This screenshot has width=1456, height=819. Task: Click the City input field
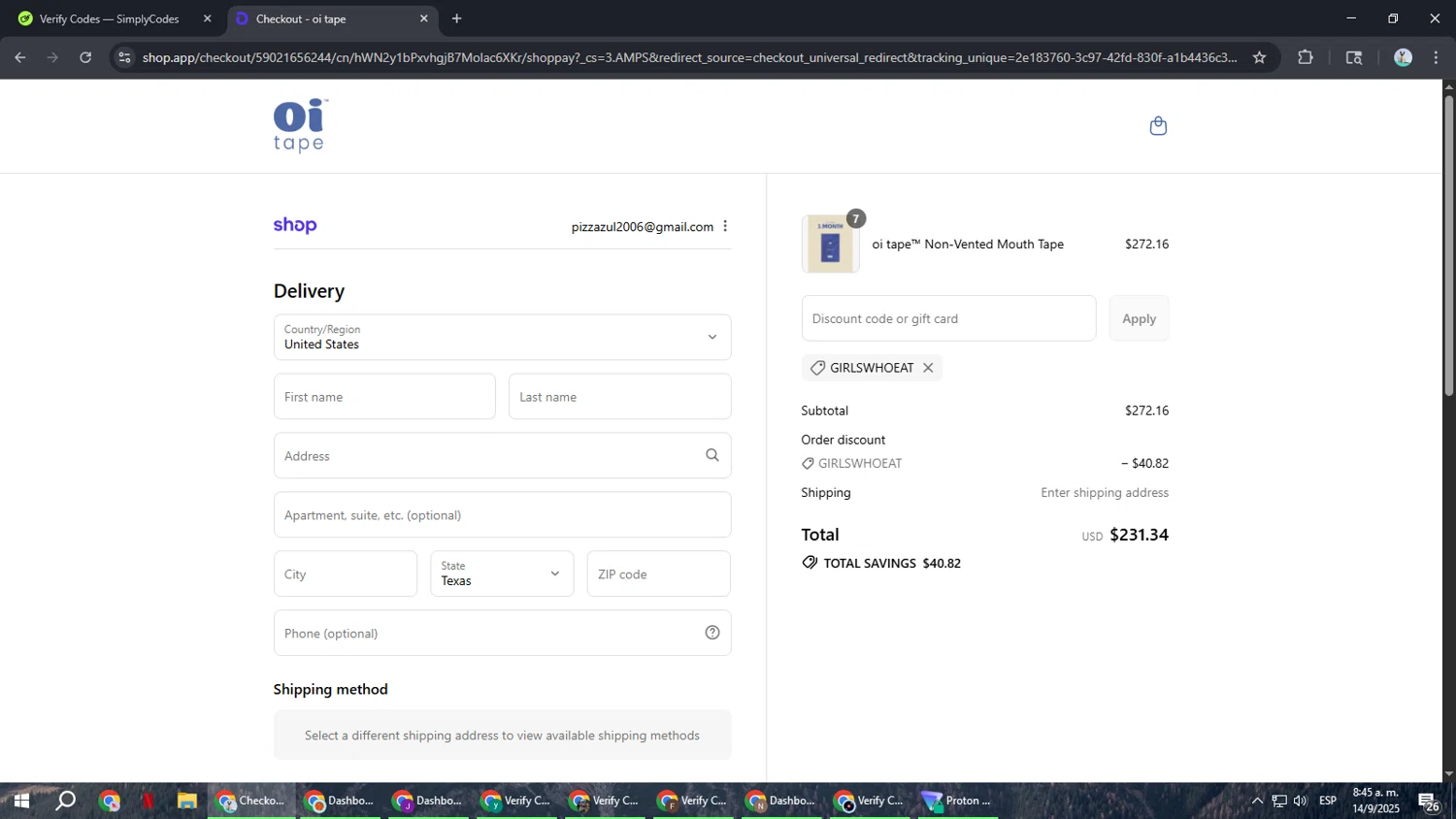346,573
